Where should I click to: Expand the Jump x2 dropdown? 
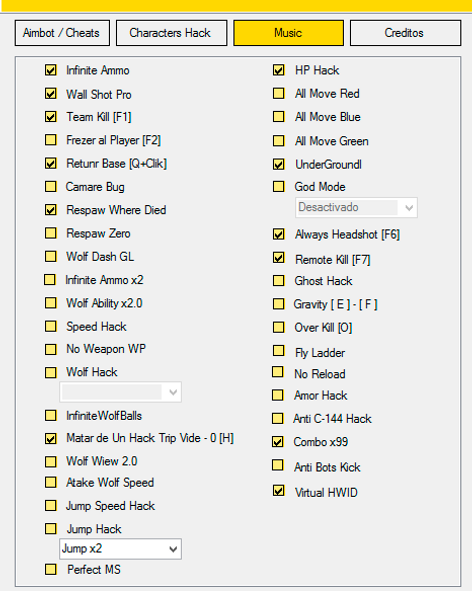tap(120, 549)
